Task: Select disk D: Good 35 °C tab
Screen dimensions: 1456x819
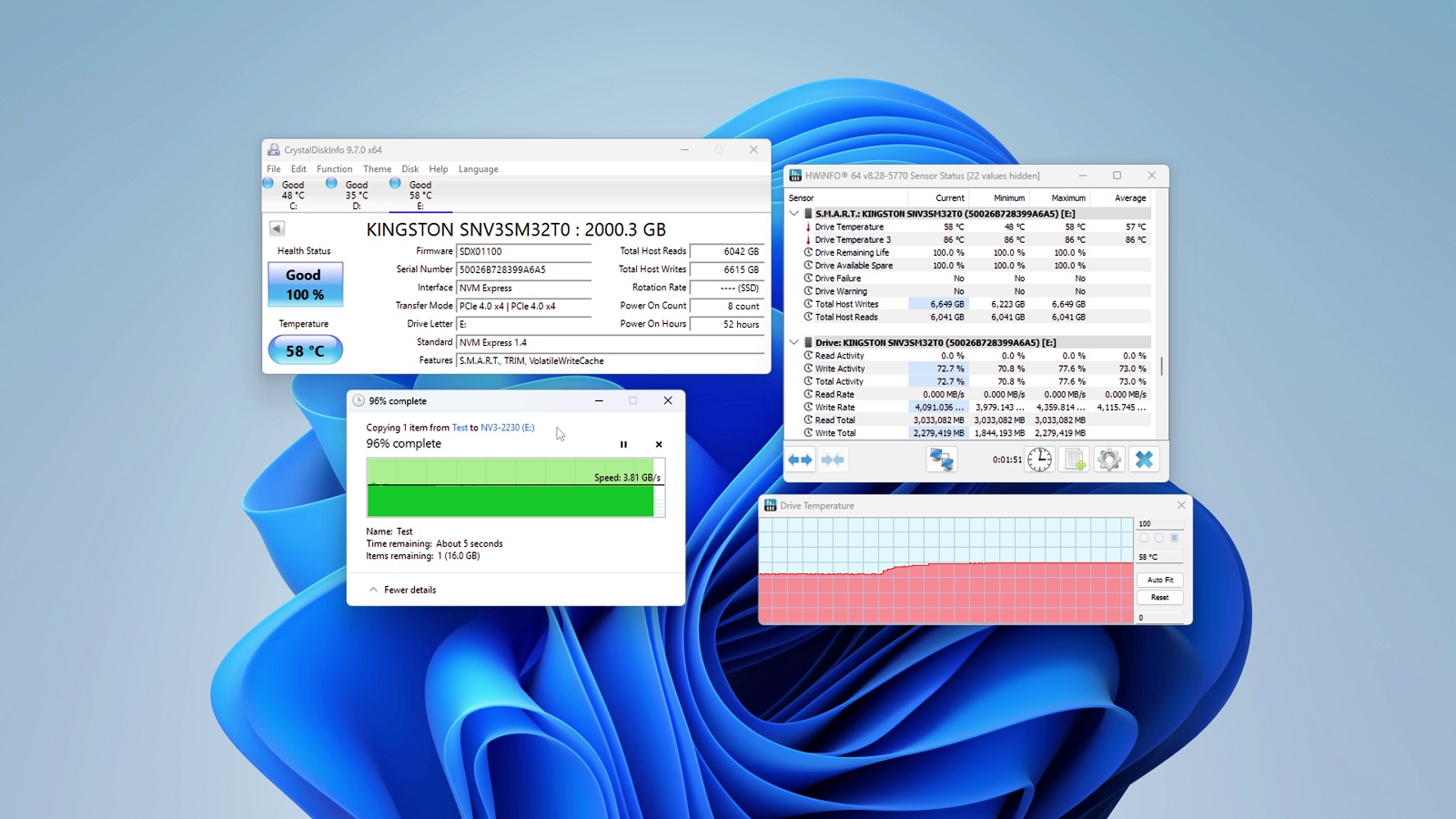Action: point(357,195)
